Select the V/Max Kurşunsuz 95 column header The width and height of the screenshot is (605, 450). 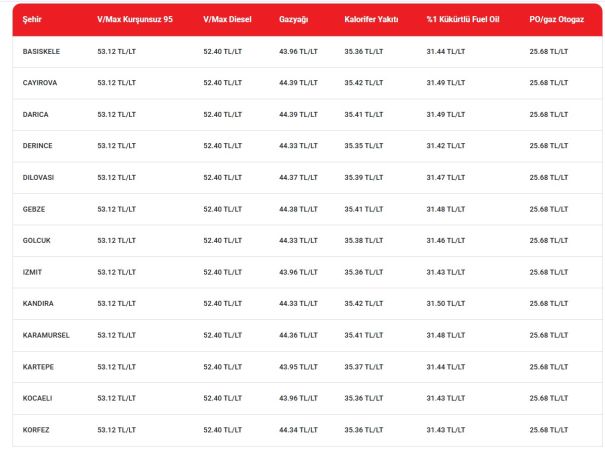[135, 19]
